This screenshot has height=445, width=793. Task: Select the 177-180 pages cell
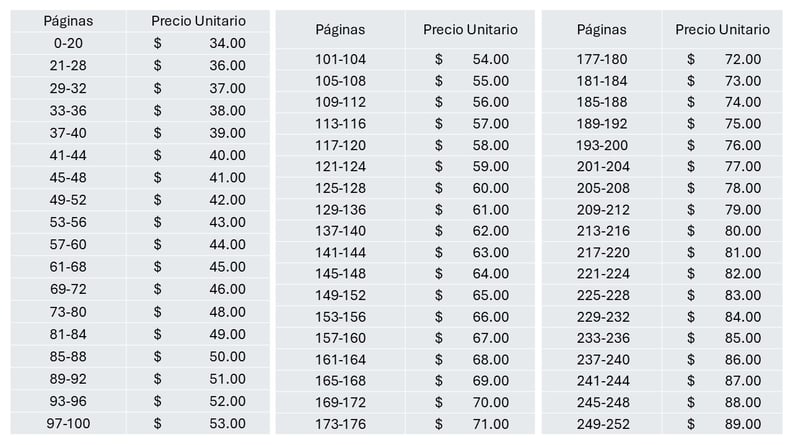602,60
